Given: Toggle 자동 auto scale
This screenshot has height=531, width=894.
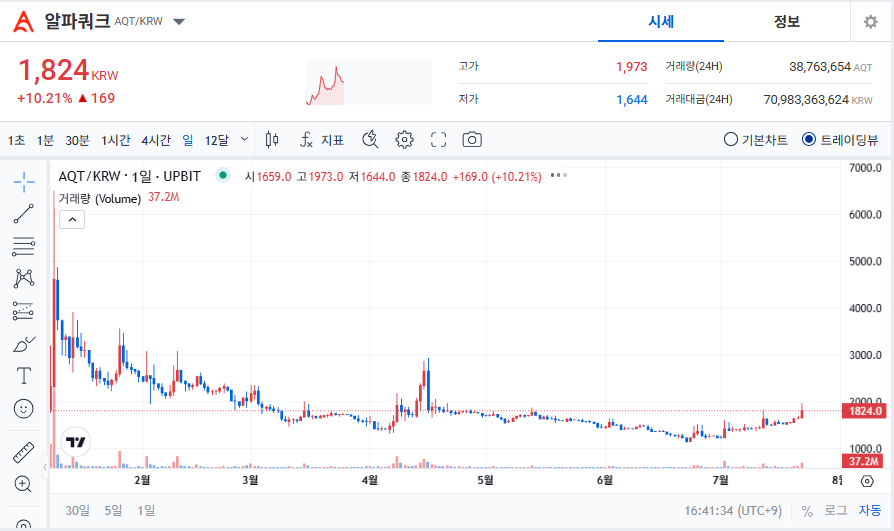Looking at the screenshot, I should click(x=870, y=510).
